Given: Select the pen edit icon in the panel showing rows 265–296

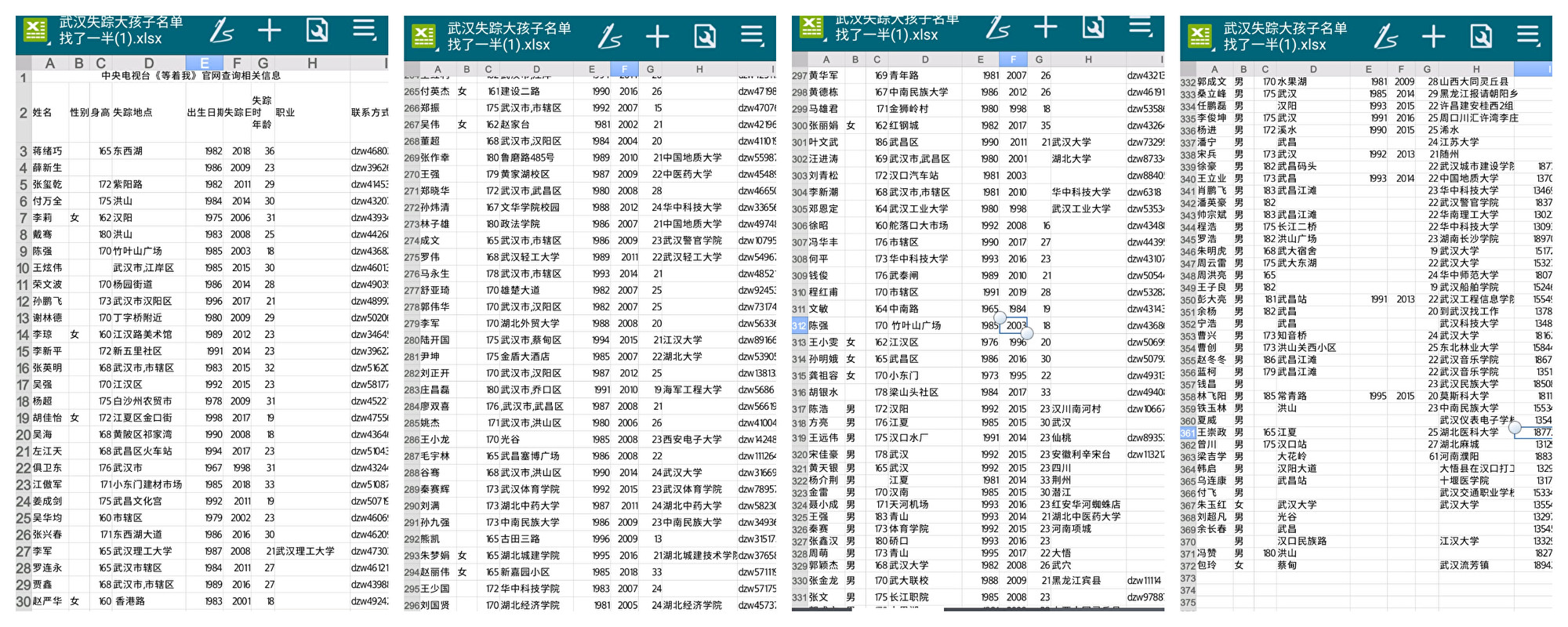Looking at the screenshot, I should (610, 37).
